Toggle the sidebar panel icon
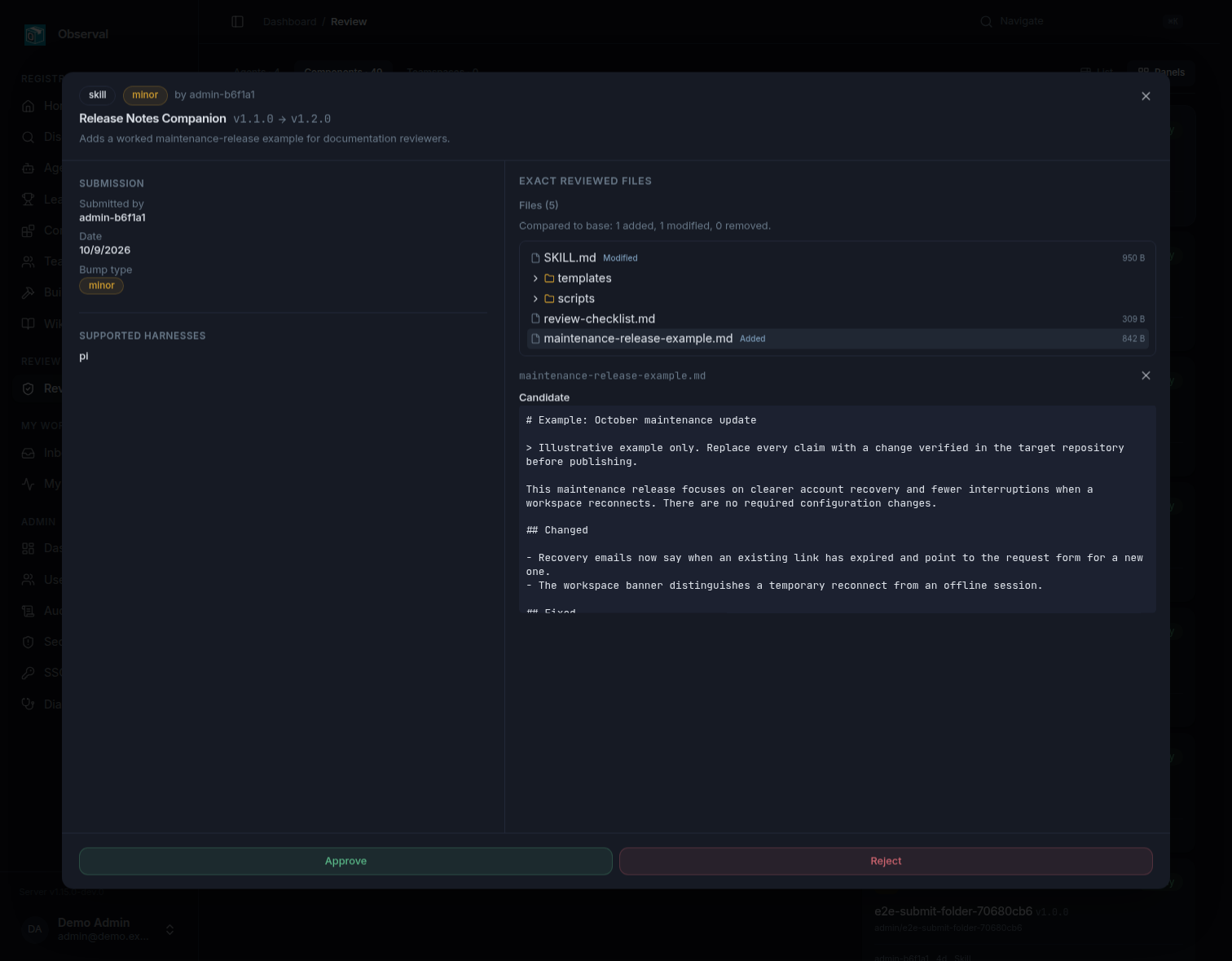 tap(237, 22)
